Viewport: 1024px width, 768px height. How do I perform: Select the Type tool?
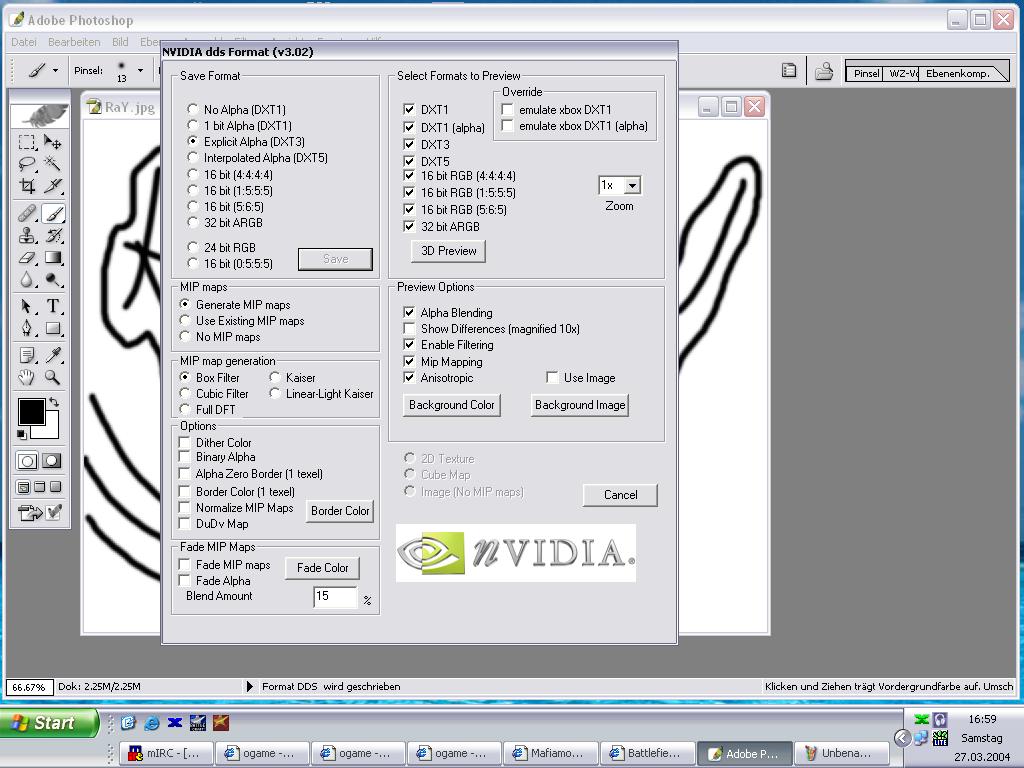[x=53, y=306]
